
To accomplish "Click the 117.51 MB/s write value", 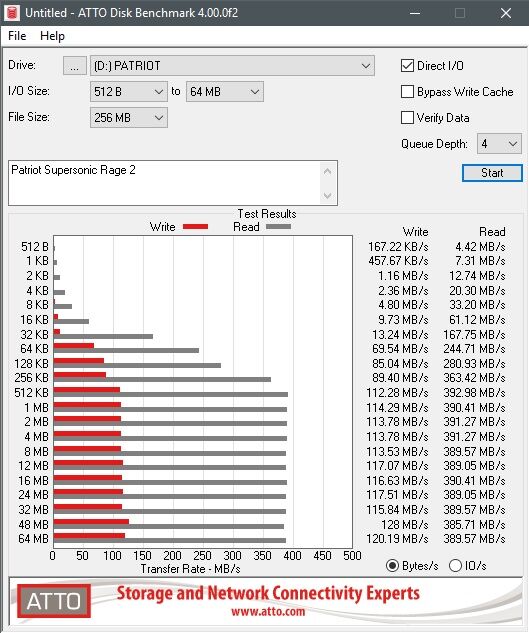I will pyautogui.click(x=397, y=495).
